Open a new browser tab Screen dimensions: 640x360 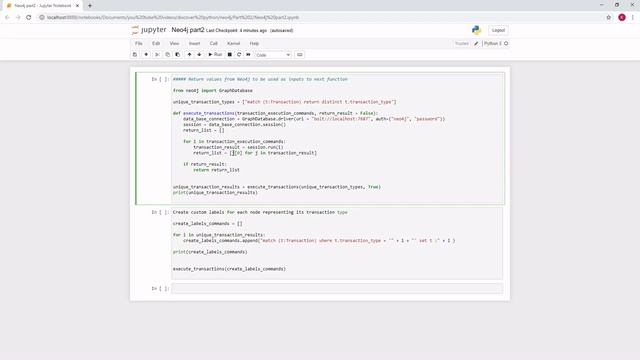tap(90, 6)
